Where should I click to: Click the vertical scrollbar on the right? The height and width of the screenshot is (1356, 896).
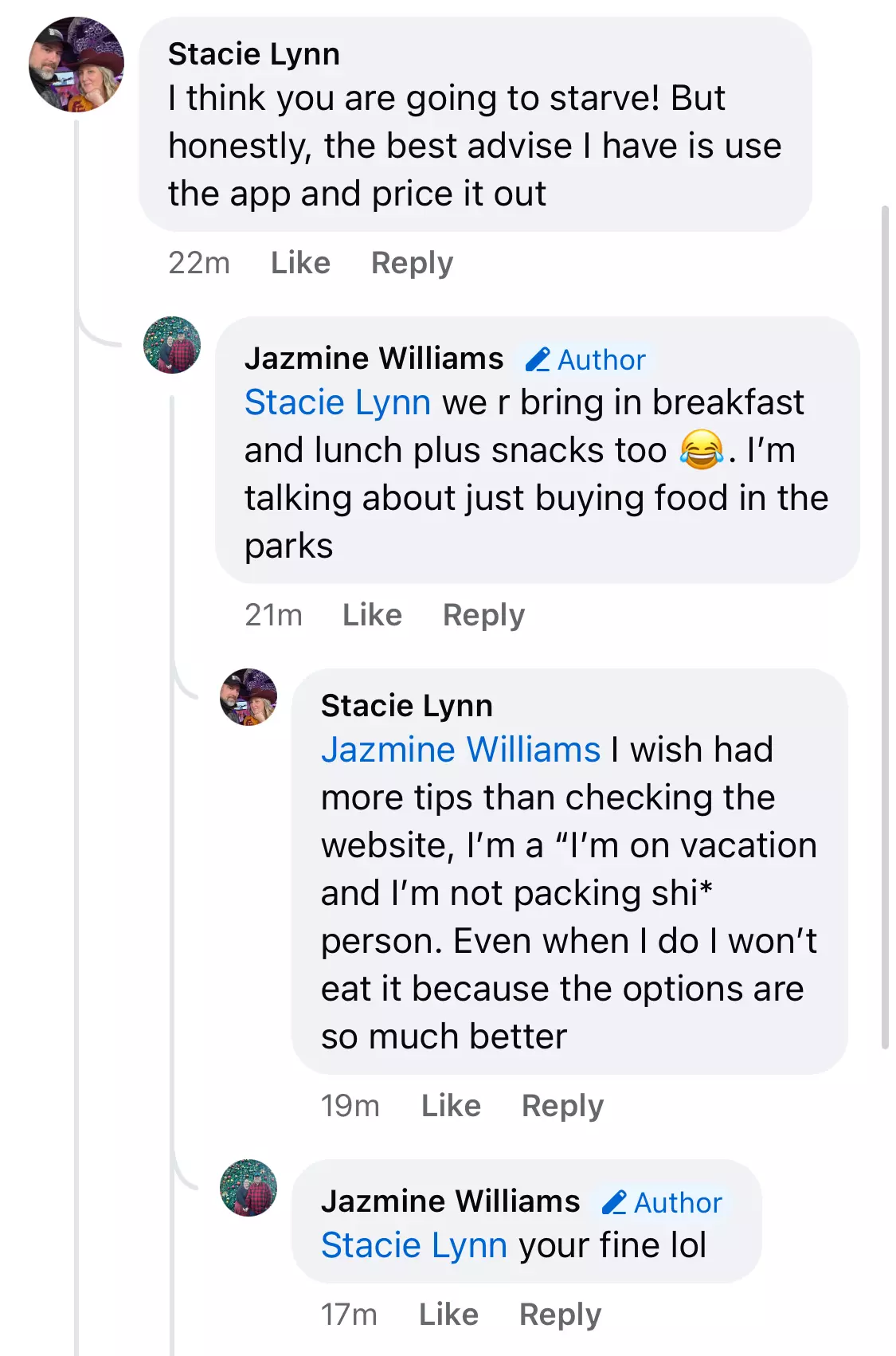pos(885,627)
